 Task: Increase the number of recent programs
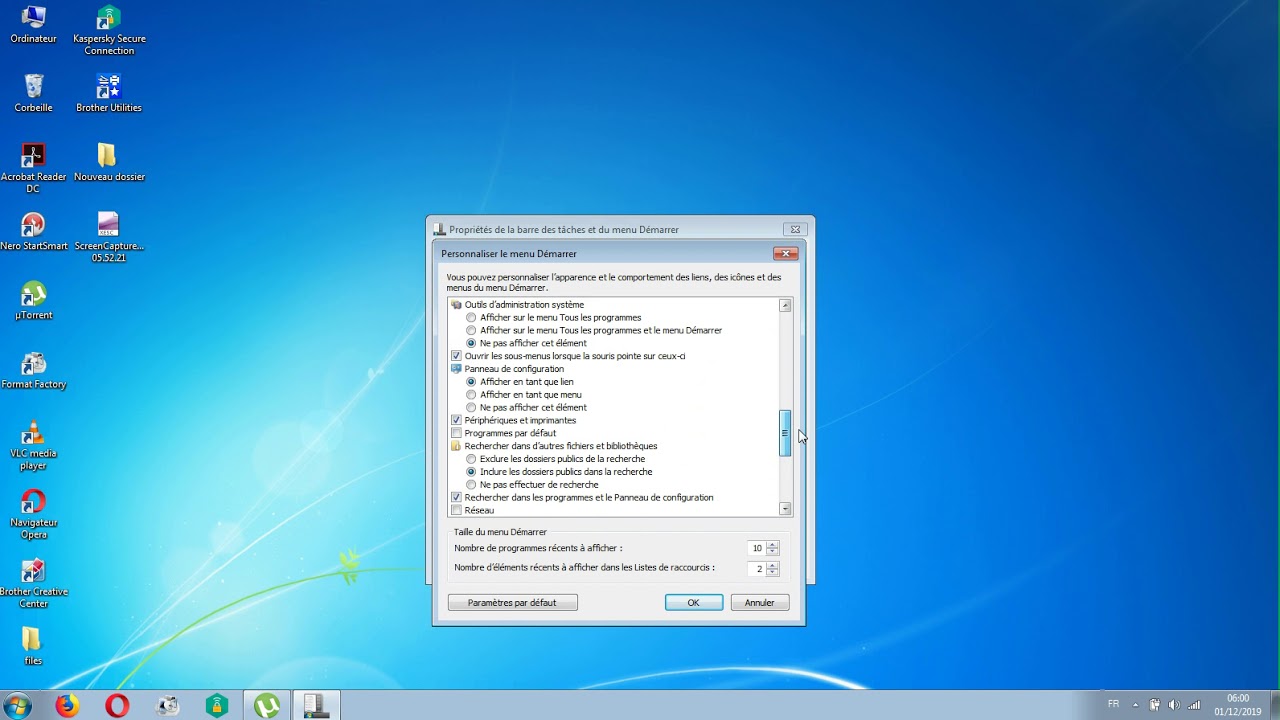click(772, 545)
